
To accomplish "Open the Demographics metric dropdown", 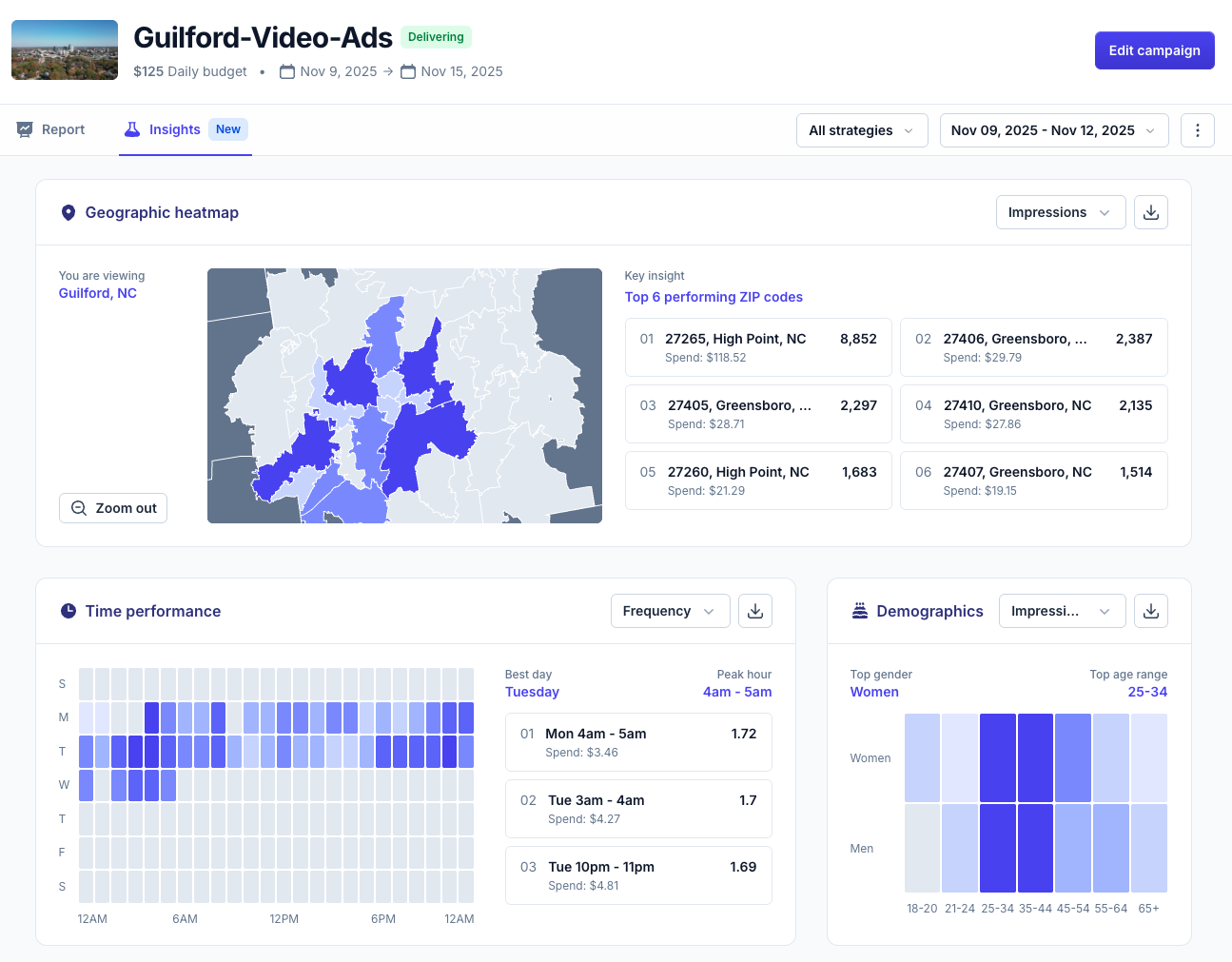I will (1061, 611).
